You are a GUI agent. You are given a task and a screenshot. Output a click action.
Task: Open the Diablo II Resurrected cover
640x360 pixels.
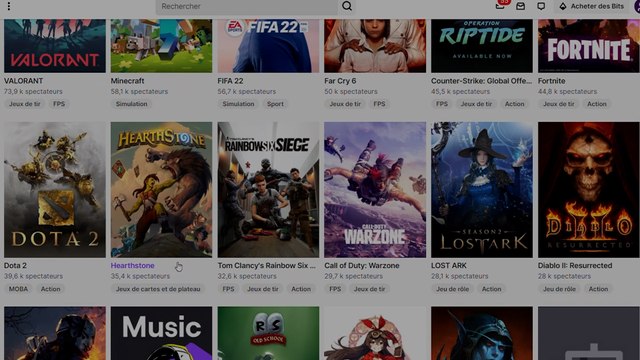click(589, 189)
